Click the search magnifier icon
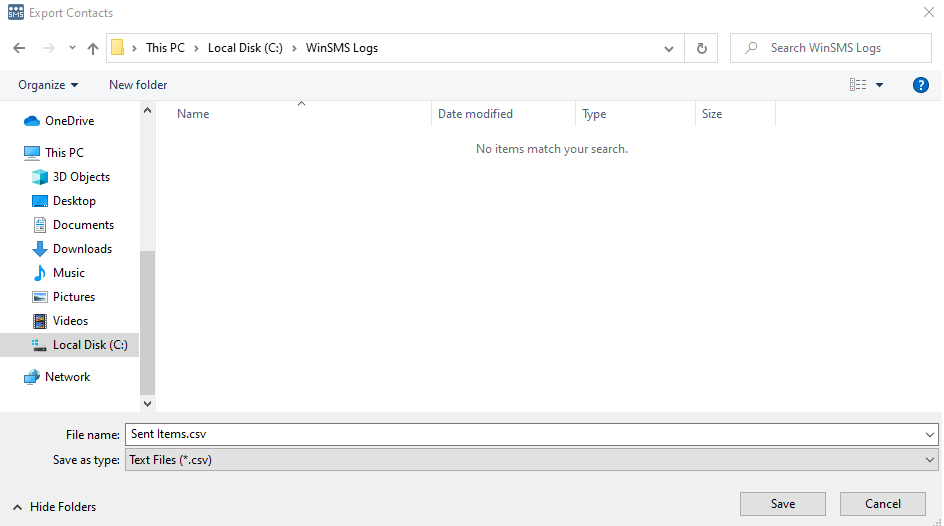 click(x=751, y=48)
